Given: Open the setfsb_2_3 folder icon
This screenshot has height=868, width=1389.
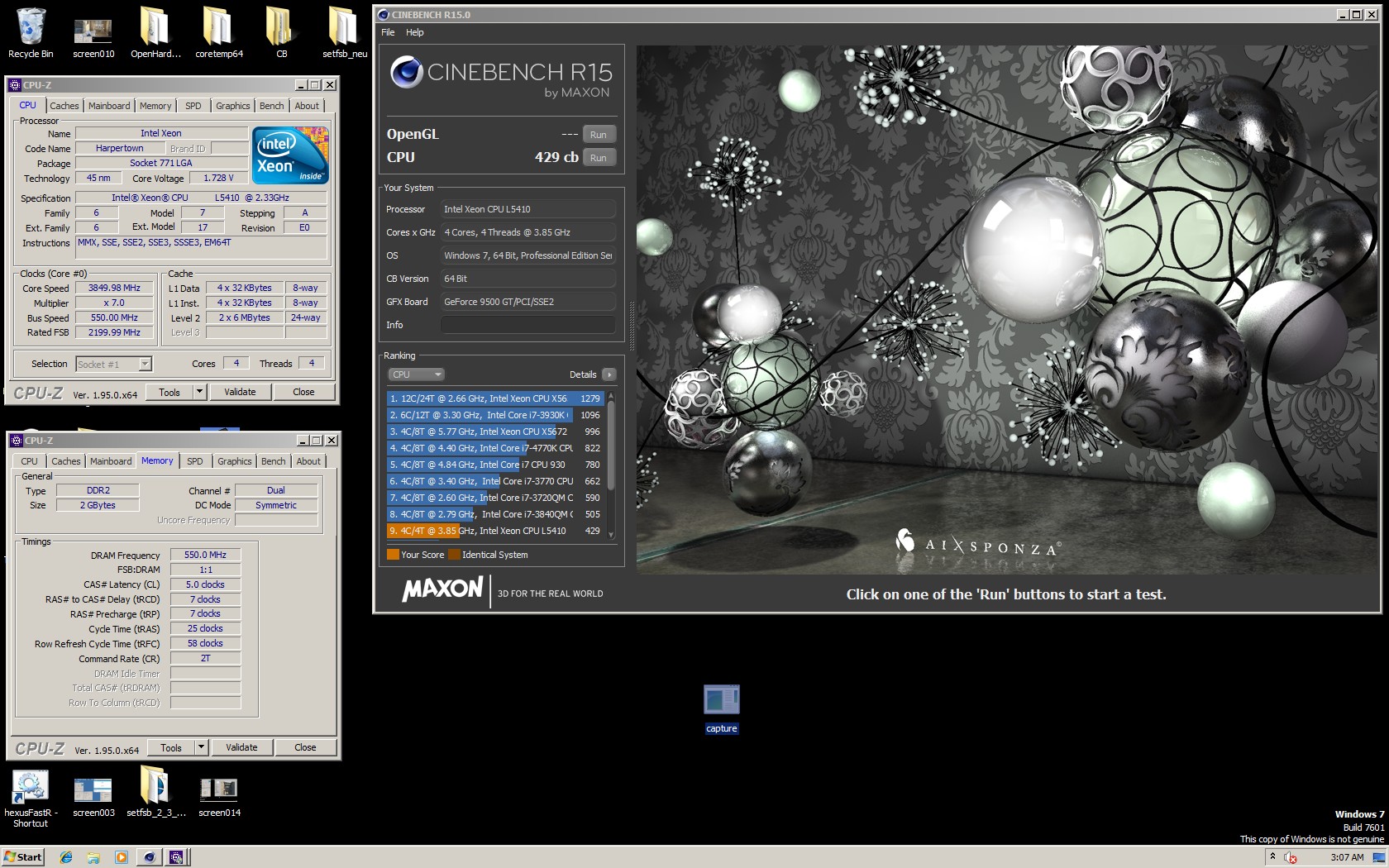Looking at the screenshot, I should tap(155, 792).
